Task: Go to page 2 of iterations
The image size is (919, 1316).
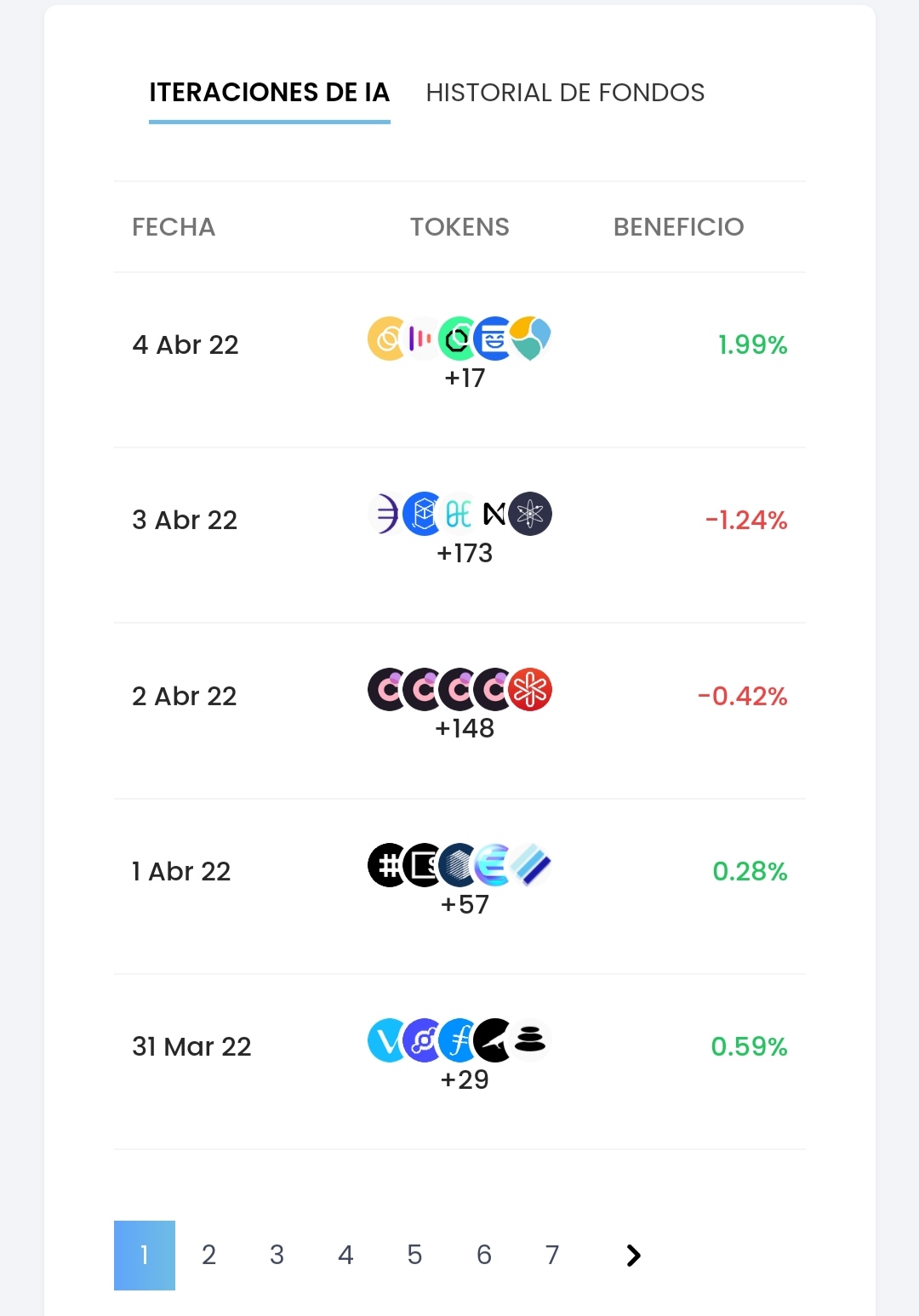Action: pos(209,1256)
